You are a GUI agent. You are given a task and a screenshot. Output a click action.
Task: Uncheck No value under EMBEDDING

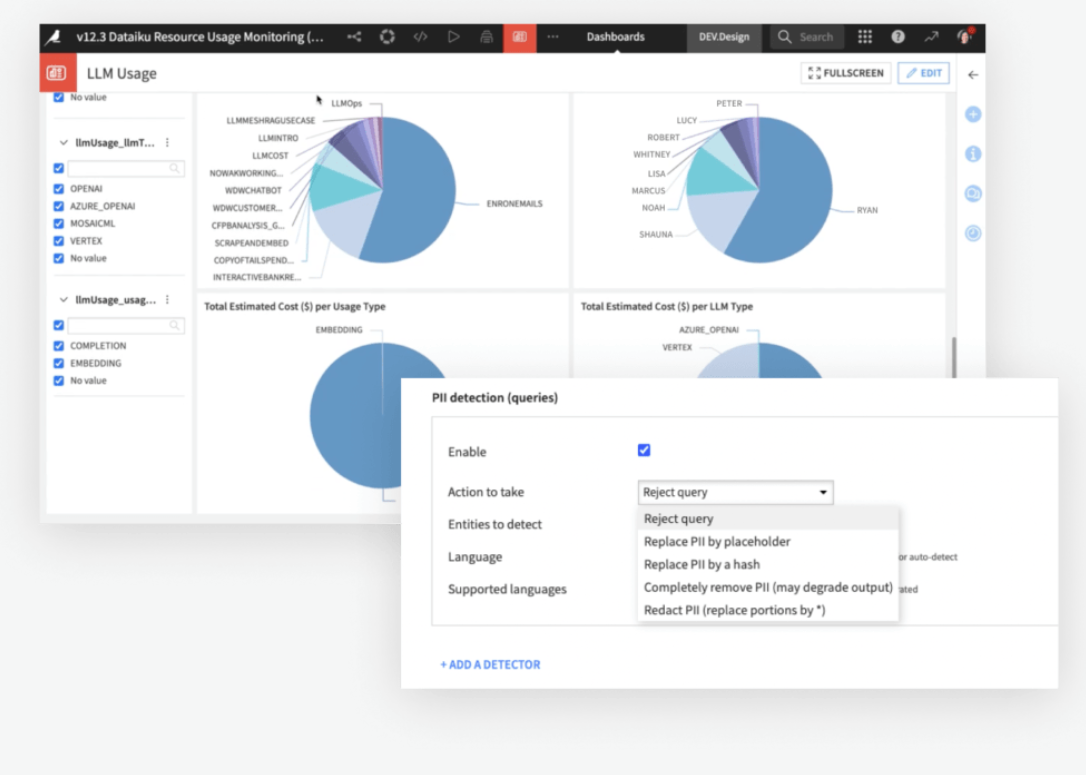point(59,380)
